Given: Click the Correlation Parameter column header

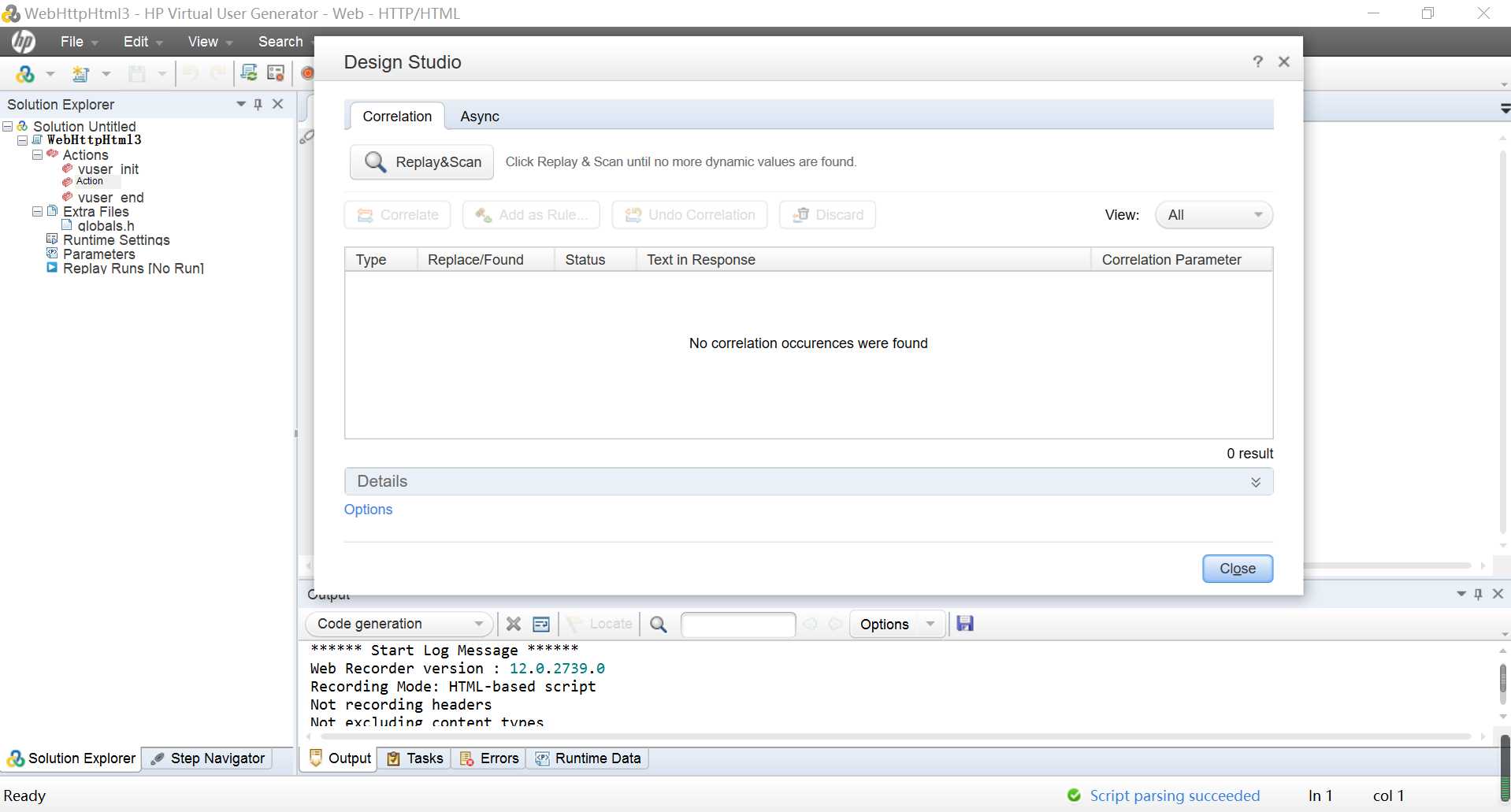Looking at the screenshot, I should pos(1182,260).
